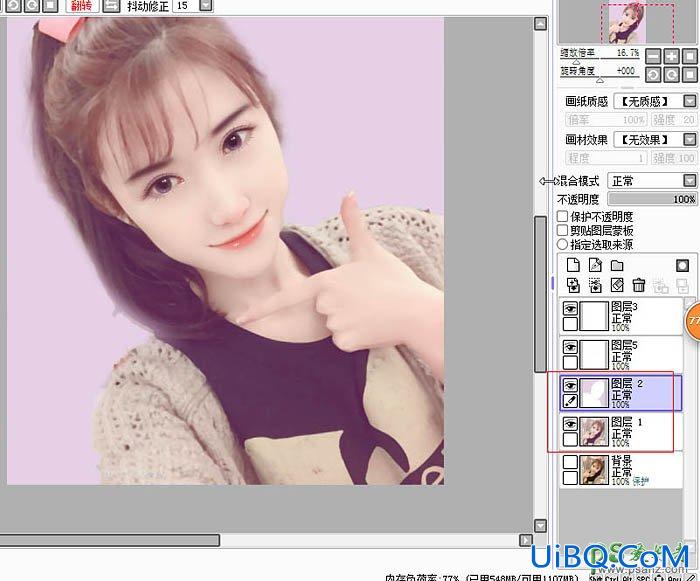The height and width of the screenshot is (581, 700).
Task: Merge layer down icon
Action: pos(595,285)
